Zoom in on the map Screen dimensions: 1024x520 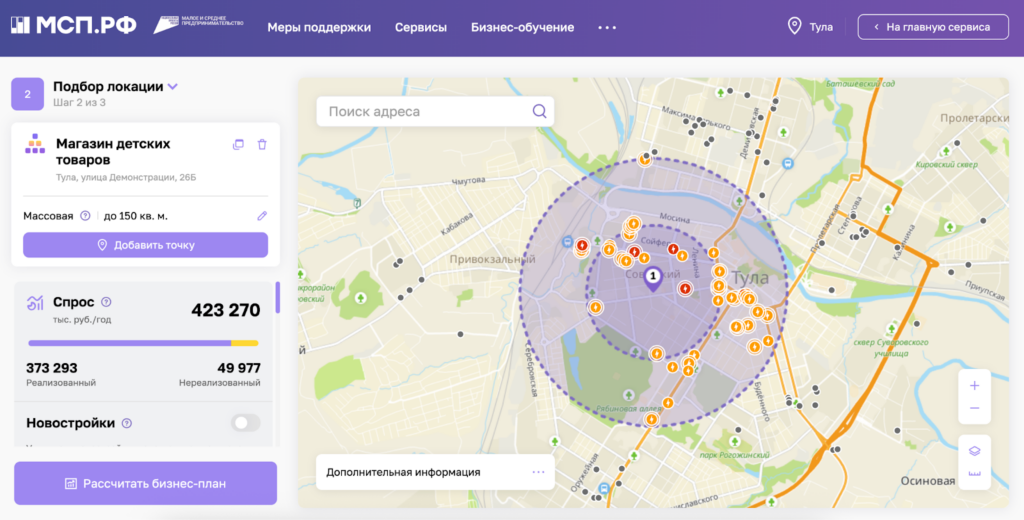point(974,385)
